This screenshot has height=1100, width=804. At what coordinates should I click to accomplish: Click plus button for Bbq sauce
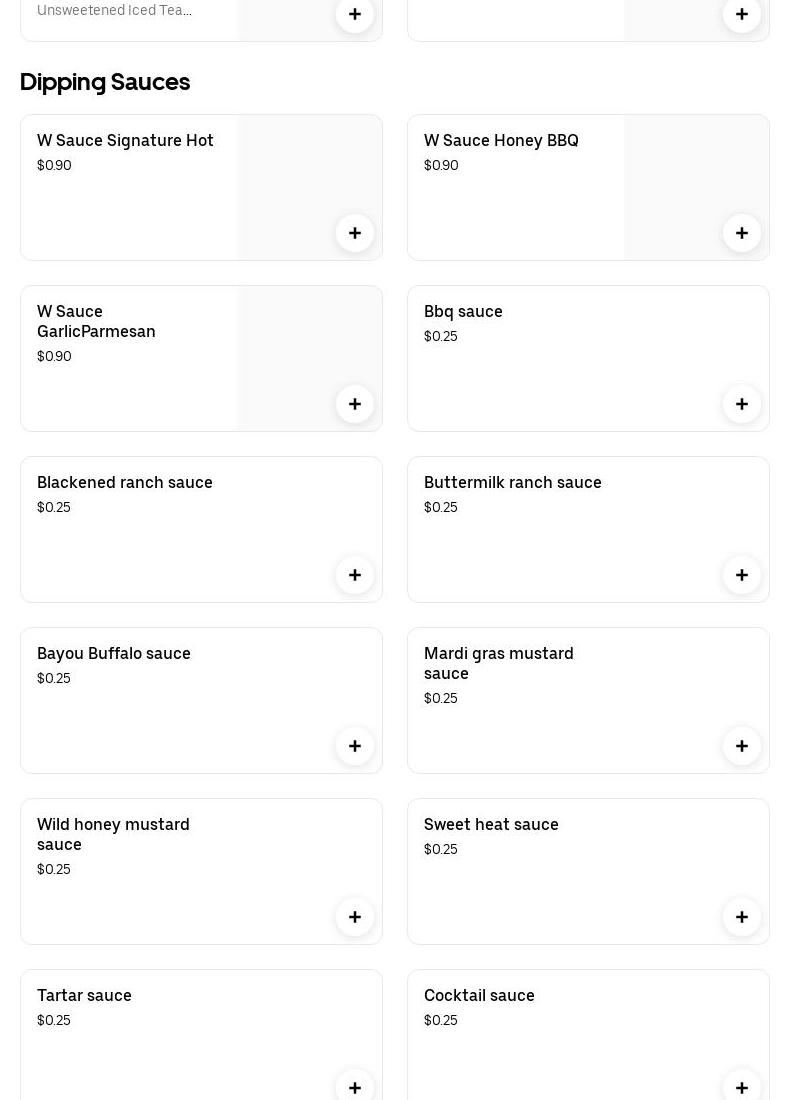coord(742,404)
